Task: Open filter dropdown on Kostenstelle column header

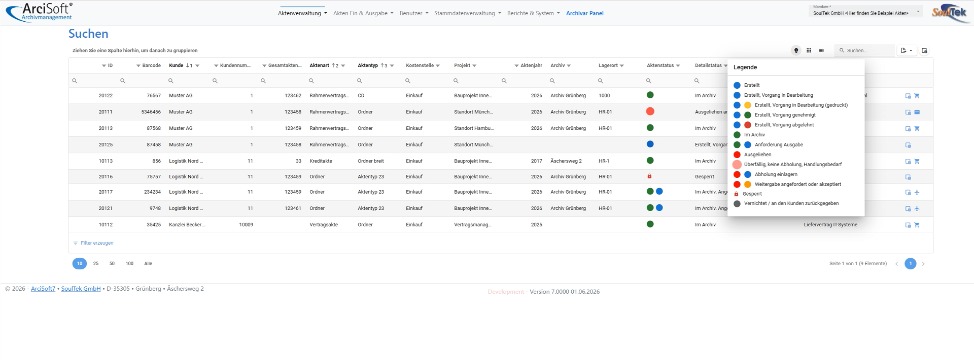Action: point(438,65)
